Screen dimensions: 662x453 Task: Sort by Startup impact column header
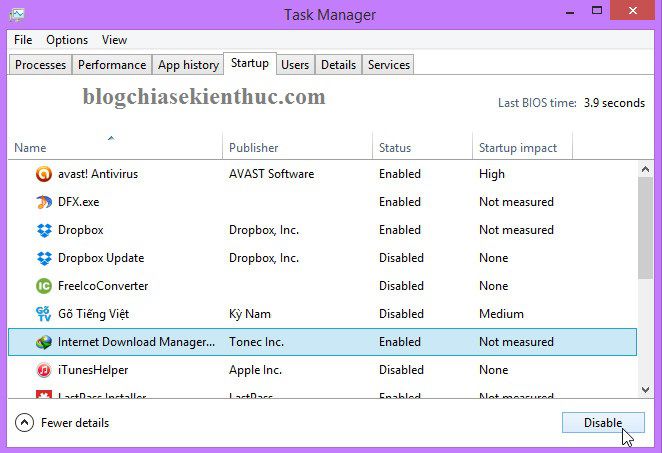(522, 146)
